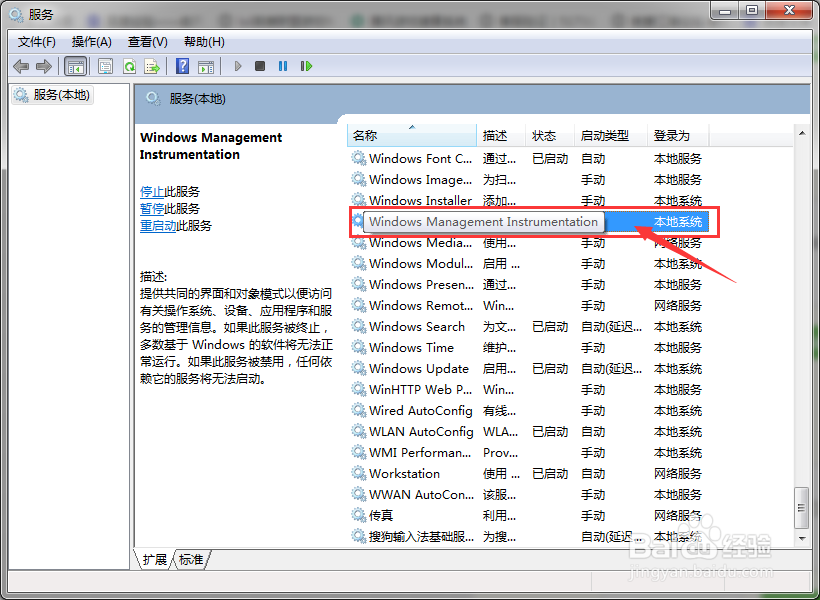Image resolution: width=820 pixels, height=600 pixels.
Task: Click the 自动(延迟... startup type of Windows Update
Action: (611, 369)
